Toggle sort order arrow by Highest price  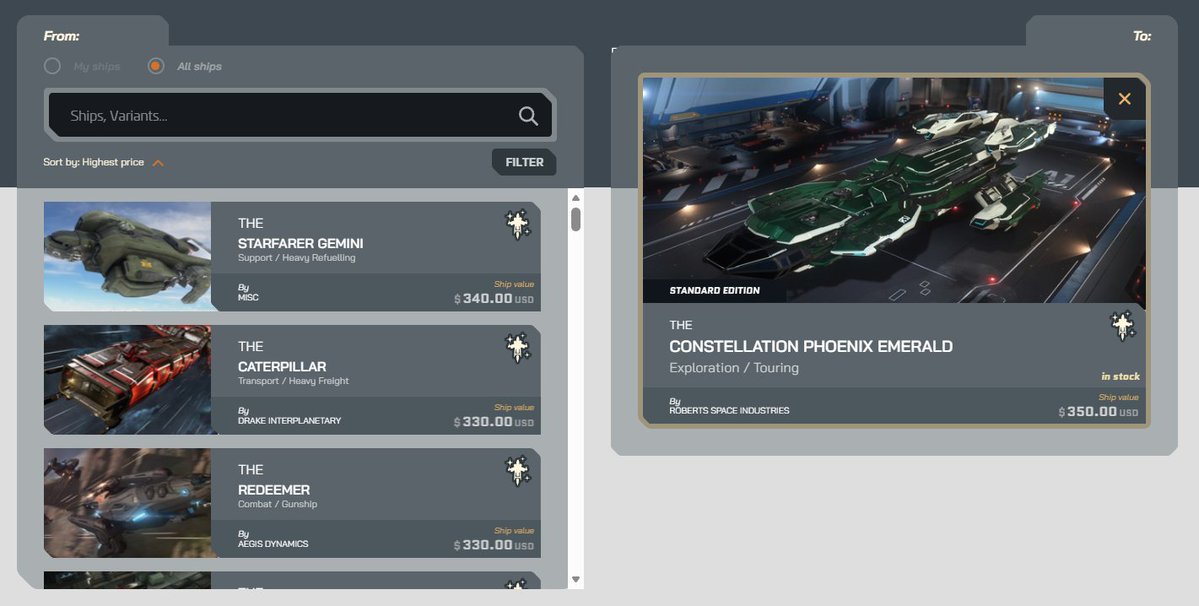coord(158,163)
